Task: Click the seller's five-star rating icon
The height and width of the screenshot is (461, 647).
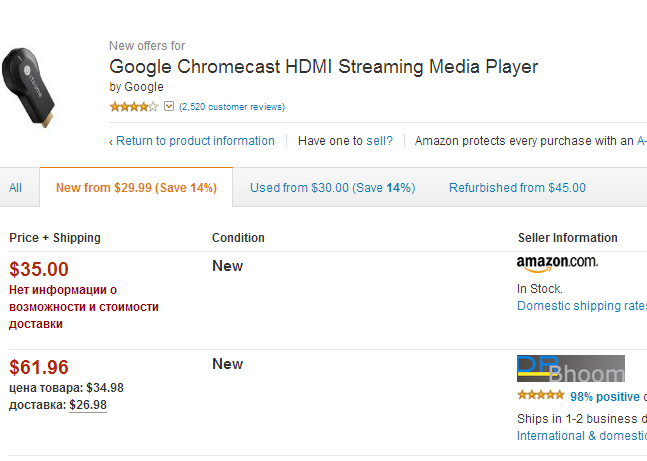Action: (540, 396)
